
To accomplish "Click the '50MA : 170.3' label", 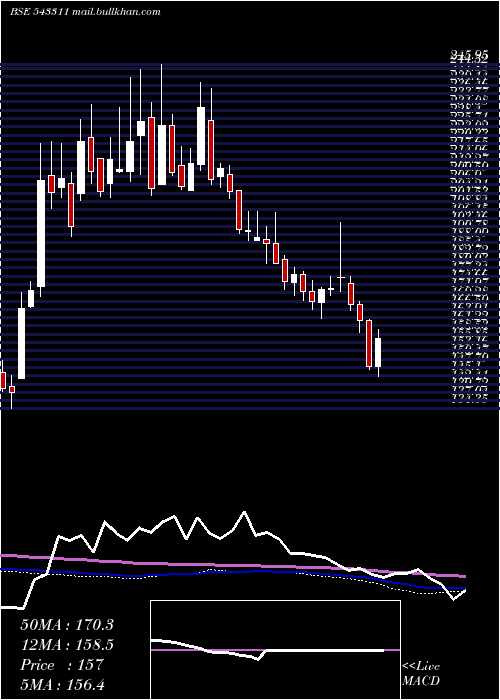I will (67, 625).
